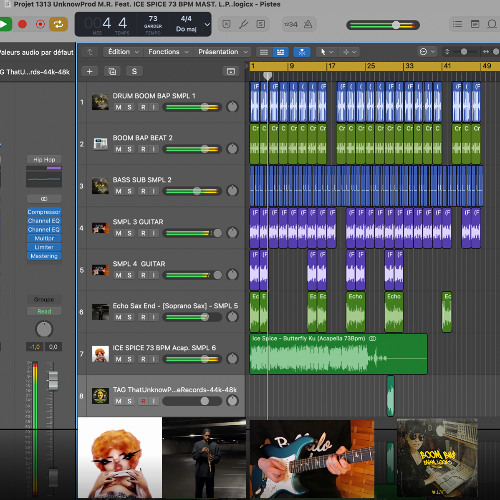500x500 pixels.
Task: Open the Édition menu
Action: tap(123, 52)
